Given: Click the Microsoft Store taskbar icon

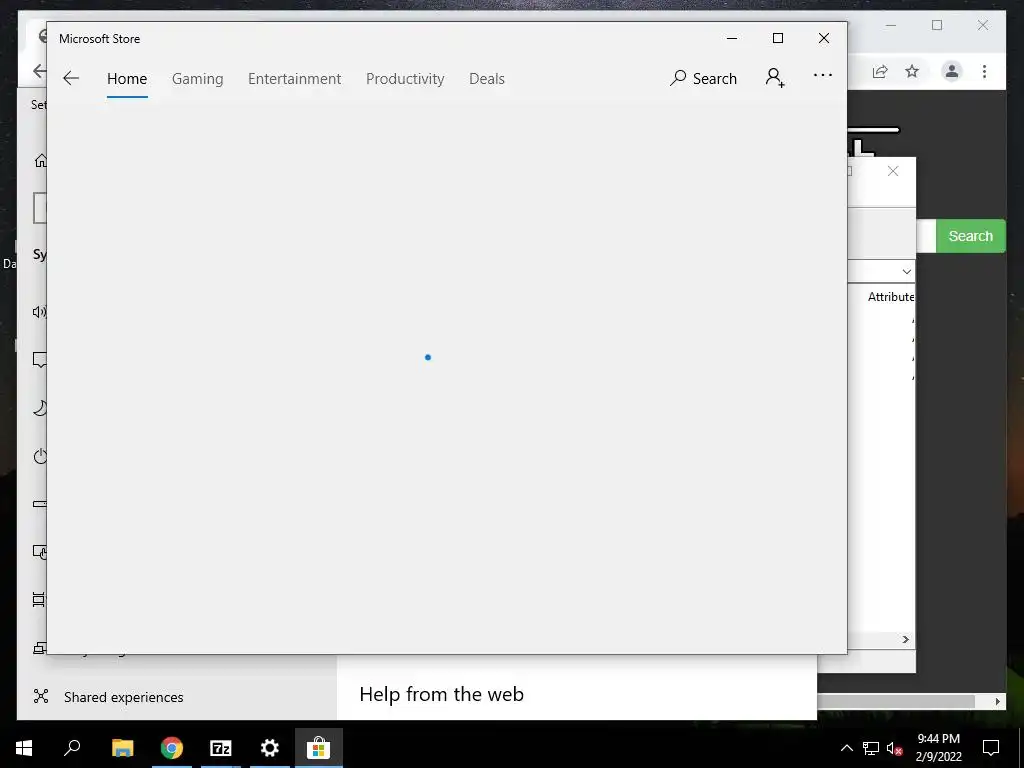Looking at the screenshot, I should (319, 748).
